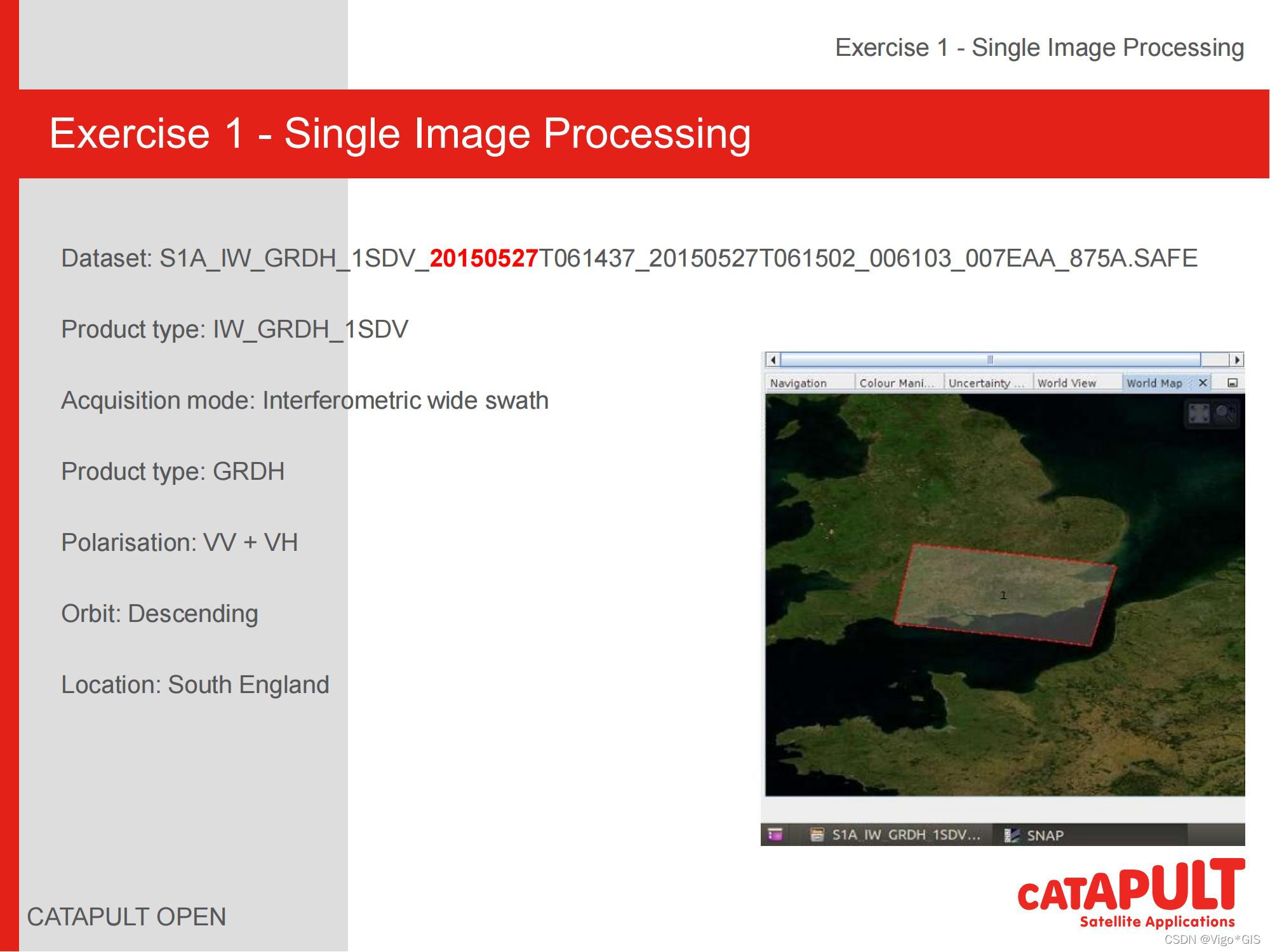Click the 'CATAPULT OPEN' footer text

(126, 917)
